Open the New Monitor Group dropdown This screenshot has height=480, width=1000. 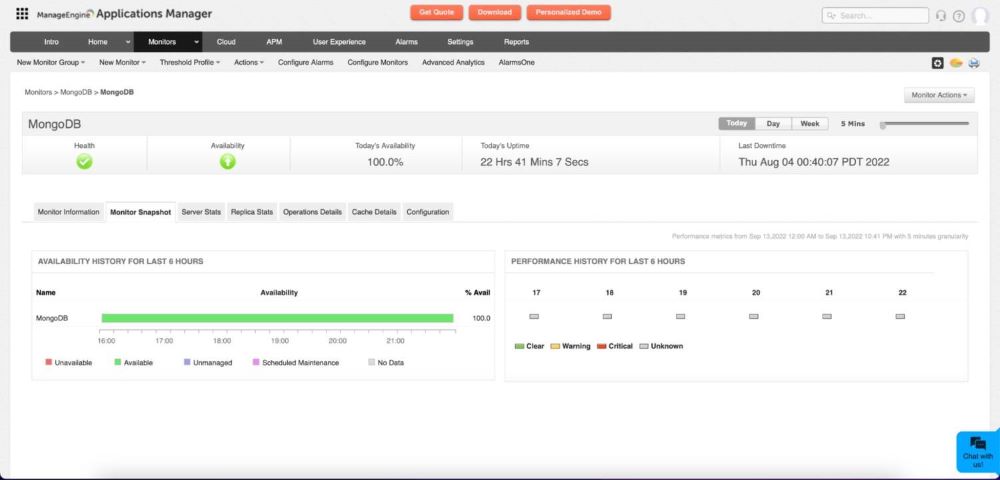coord(51,62)
